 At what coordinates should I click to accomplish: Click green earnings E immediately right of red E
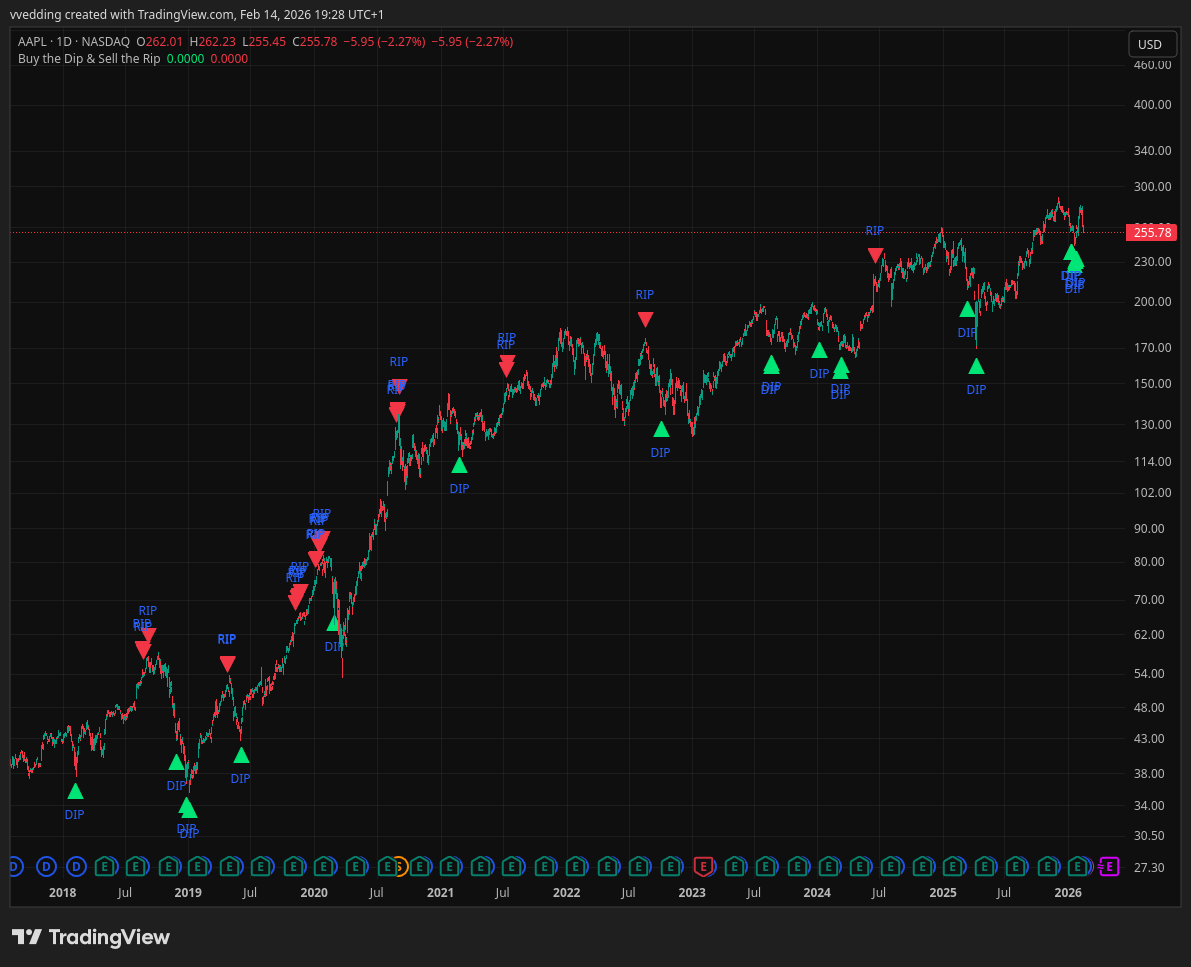point(735,866)
